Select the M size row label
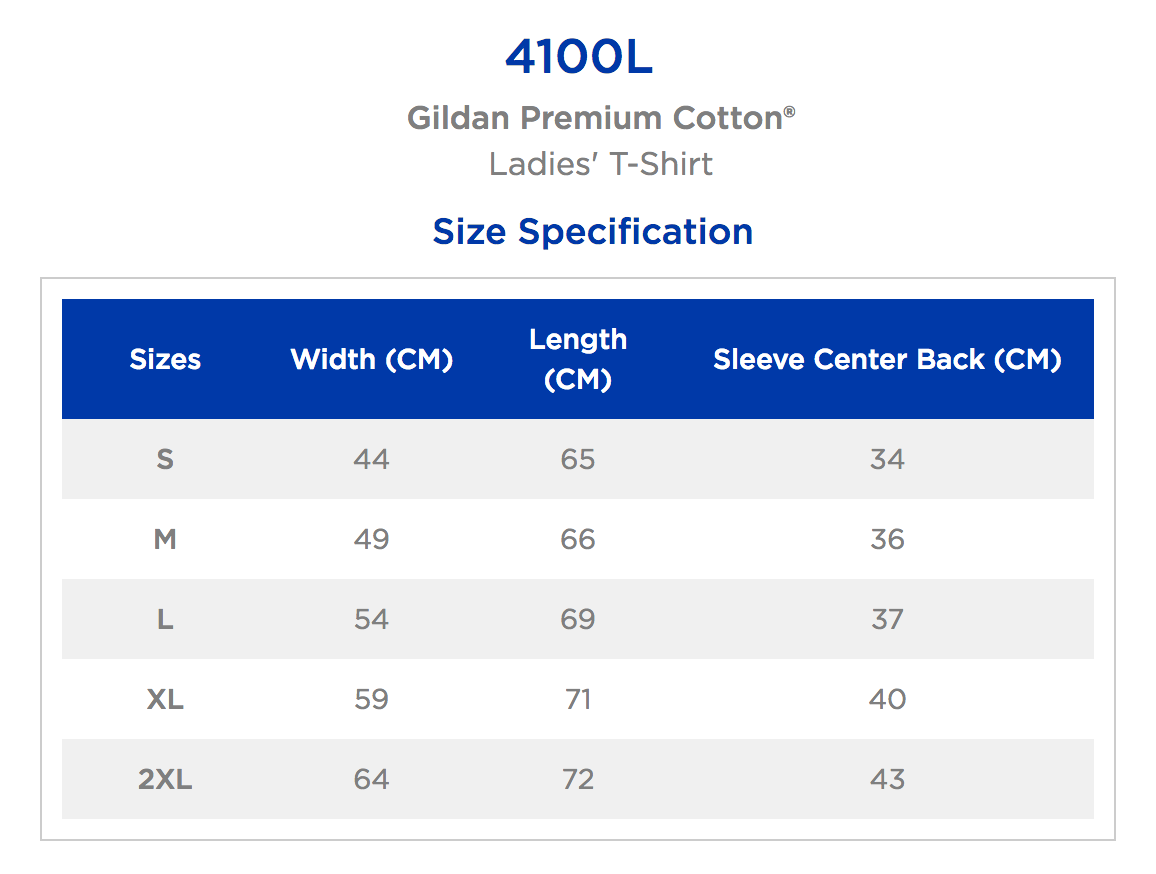1156x874 pixels. click(165, 540)
